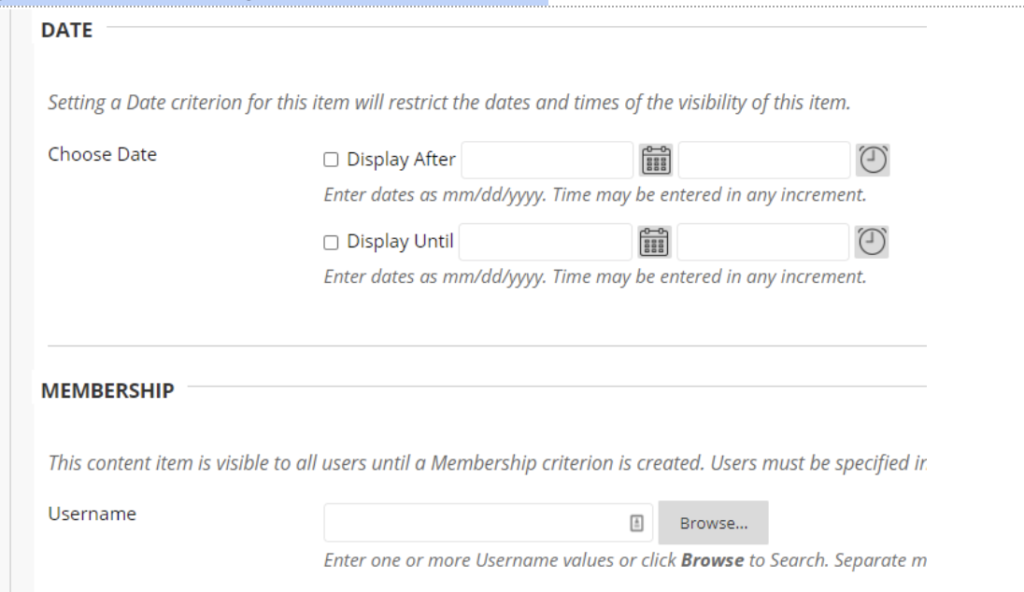This screenshot has width=1024, height=592.
Task: Open the Display Until calendar picker
Action: (654, 242)
